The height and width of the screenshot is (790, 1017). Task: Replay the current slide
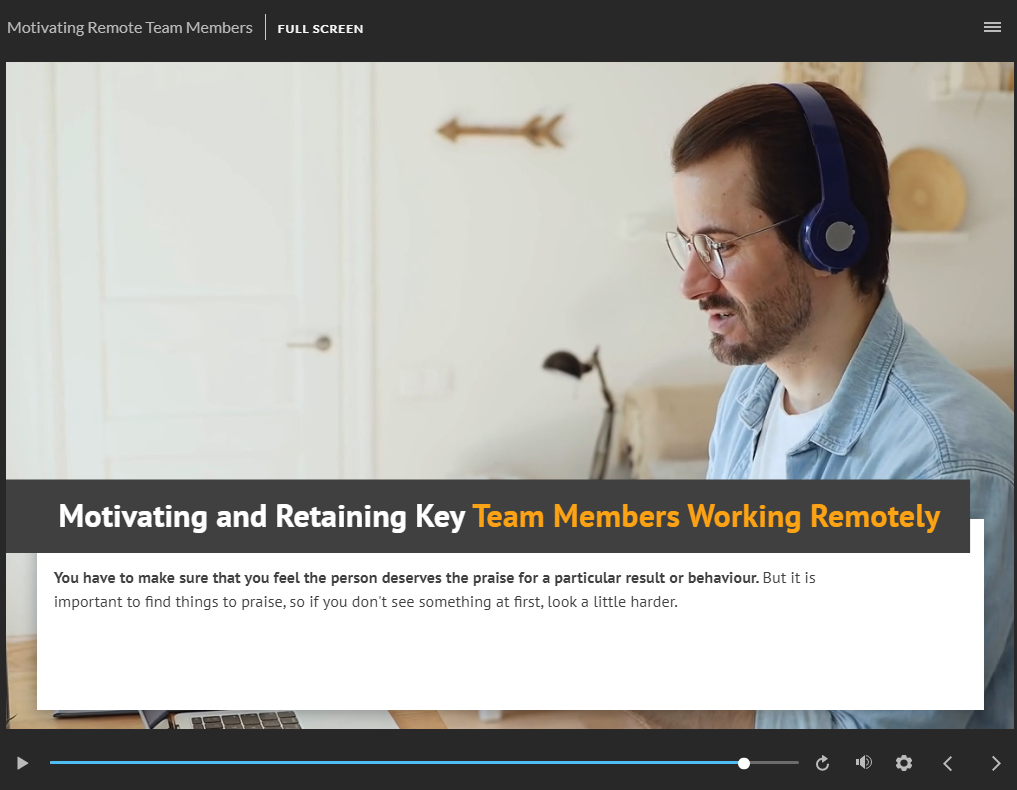coord(822,763)
